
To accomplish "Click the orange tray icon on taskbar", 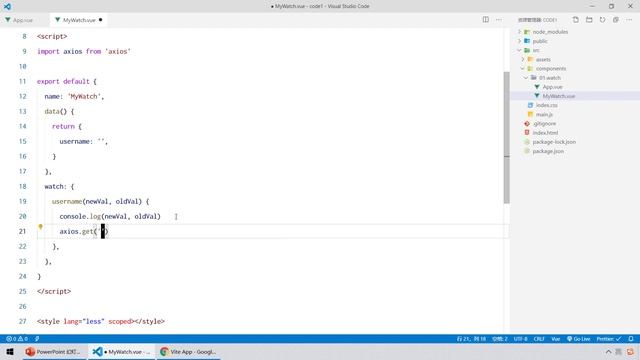I will point(631,351).
